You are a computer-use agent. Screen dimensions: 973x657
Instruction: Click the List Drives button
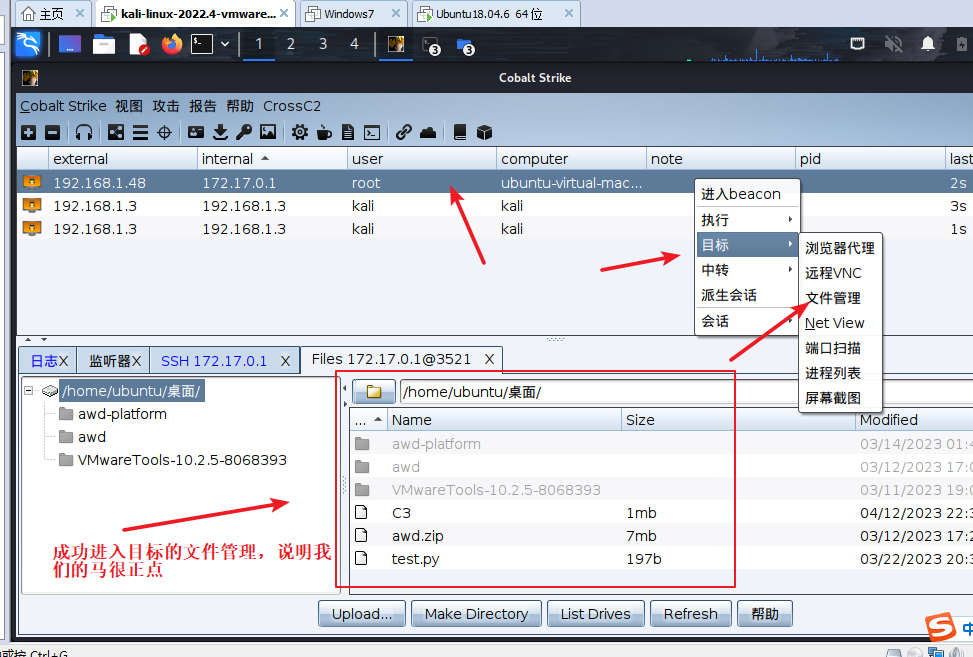[x=596, y=614]
